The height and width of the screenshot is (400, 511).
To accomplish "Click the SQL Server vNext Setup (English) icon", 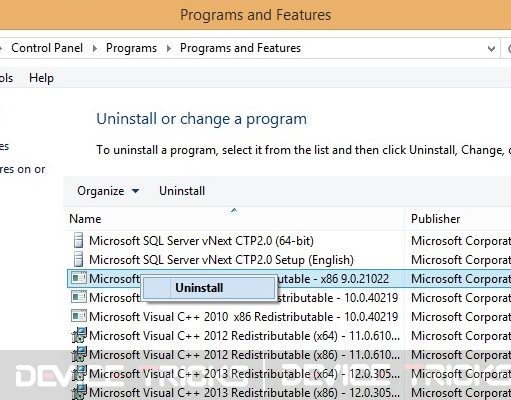I will point(78,259).
